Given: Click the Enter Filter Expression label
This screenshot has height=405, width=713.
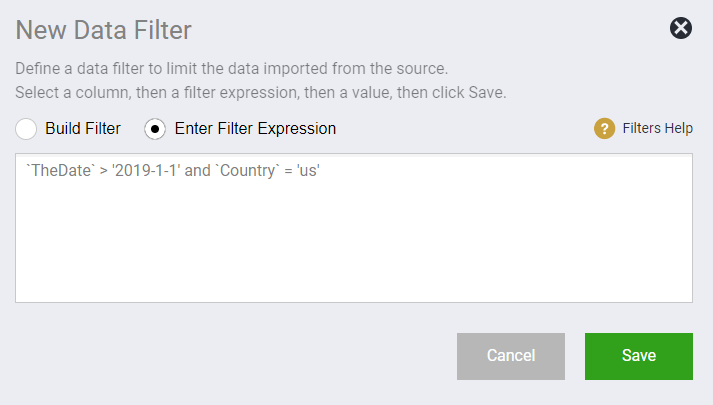Looking at the screenshot, I should [x=255, y=129].
